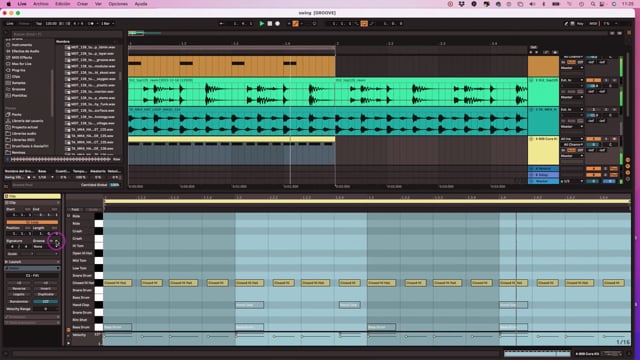Click the Apple logo menu
This screenshot has width=640, height=360.
(x=9, y=4)
